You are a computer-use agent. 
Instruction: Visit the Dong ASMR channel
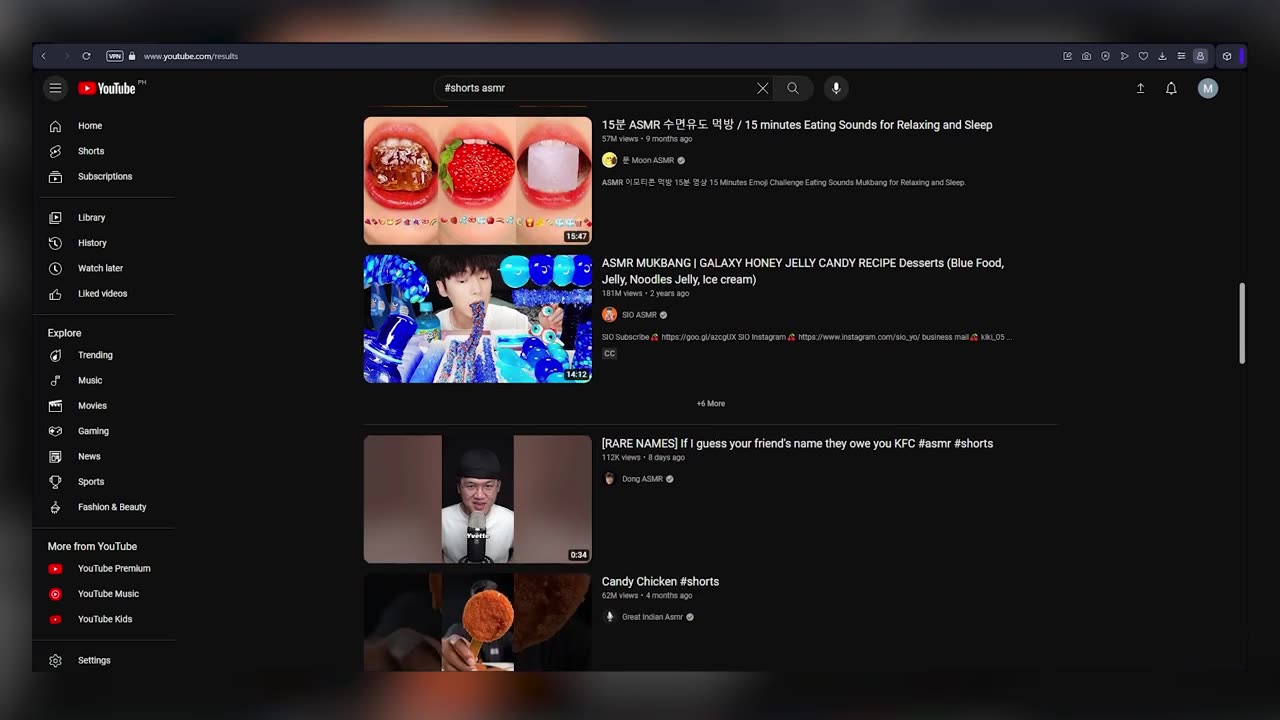pos(642,479)
